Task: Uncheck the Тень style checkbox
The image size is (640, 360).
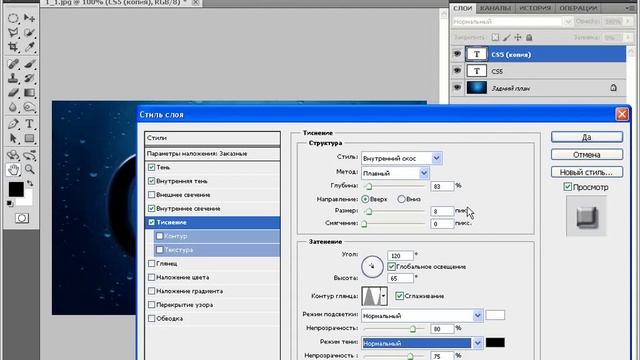Action: click(151, 167)
